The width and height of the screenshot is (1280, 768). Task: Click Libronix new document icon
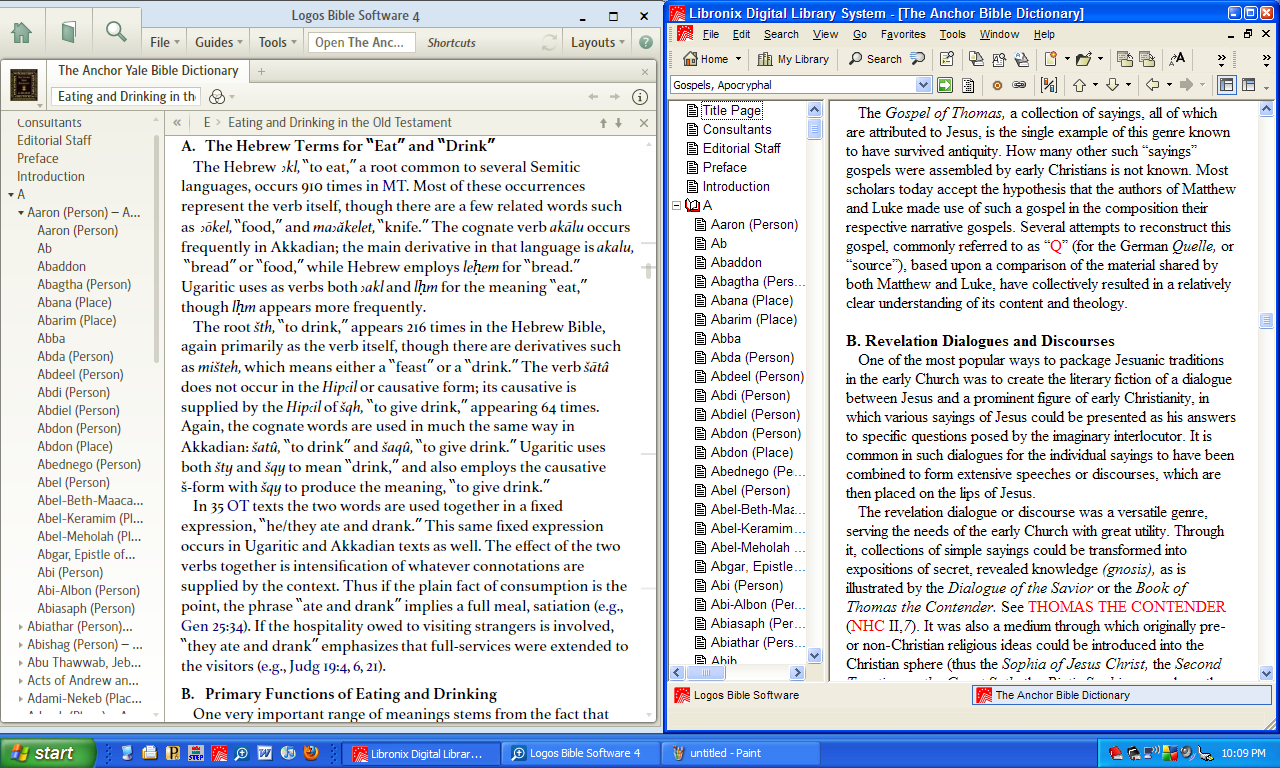pos(1050,59)
